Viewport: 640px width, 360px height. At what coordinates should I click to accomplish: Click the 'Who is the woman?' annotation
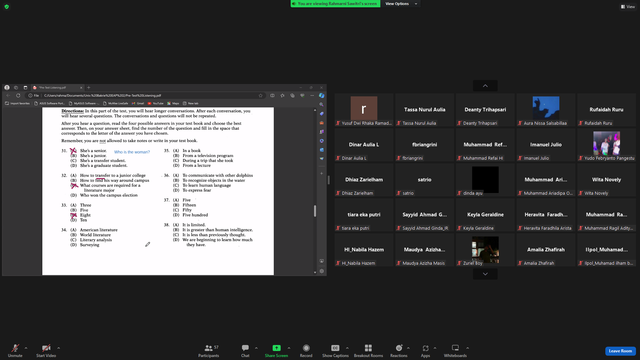tap(132, 152)
